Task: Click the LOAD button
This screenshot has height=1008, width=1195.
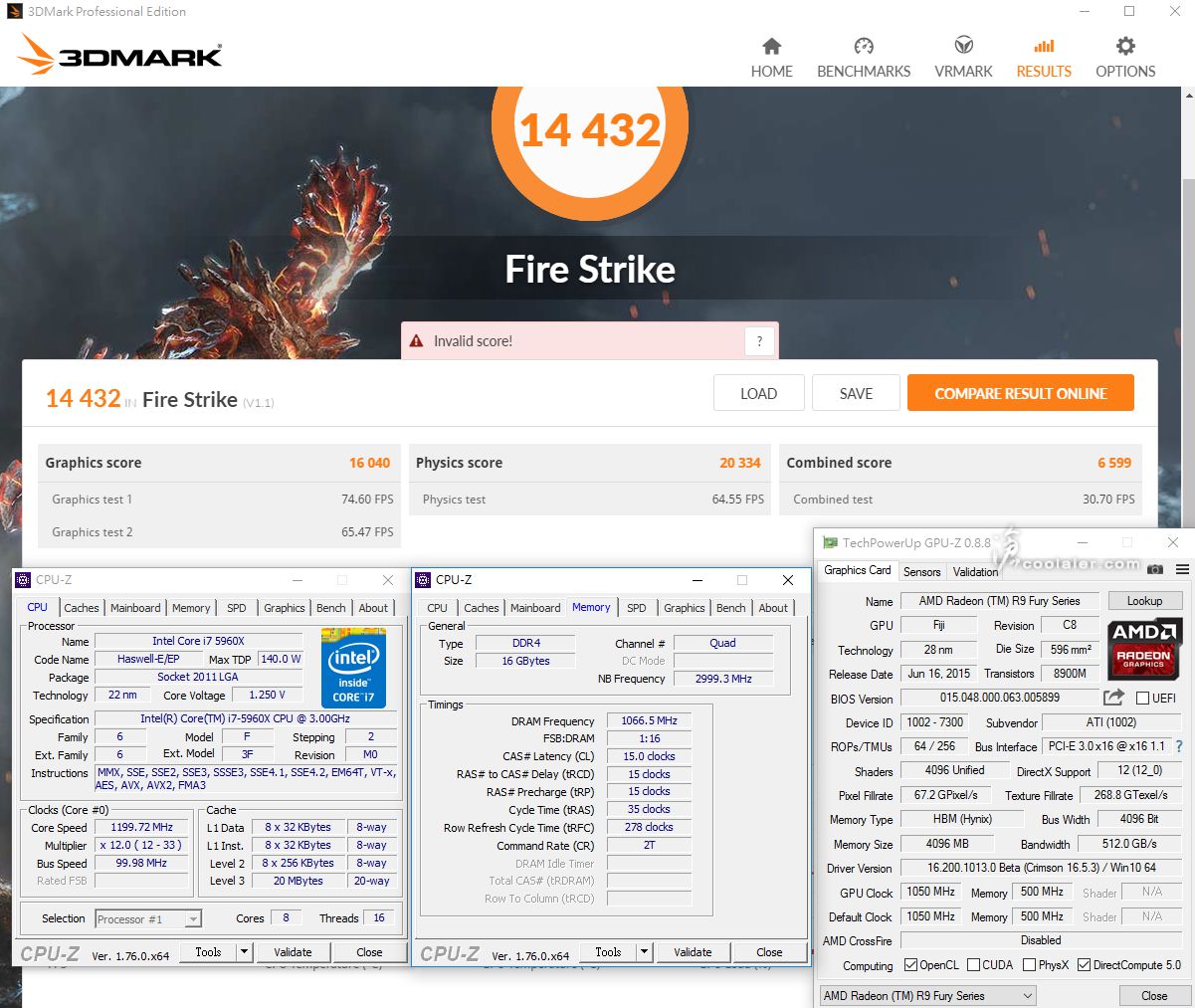Action: coord(758,393)
